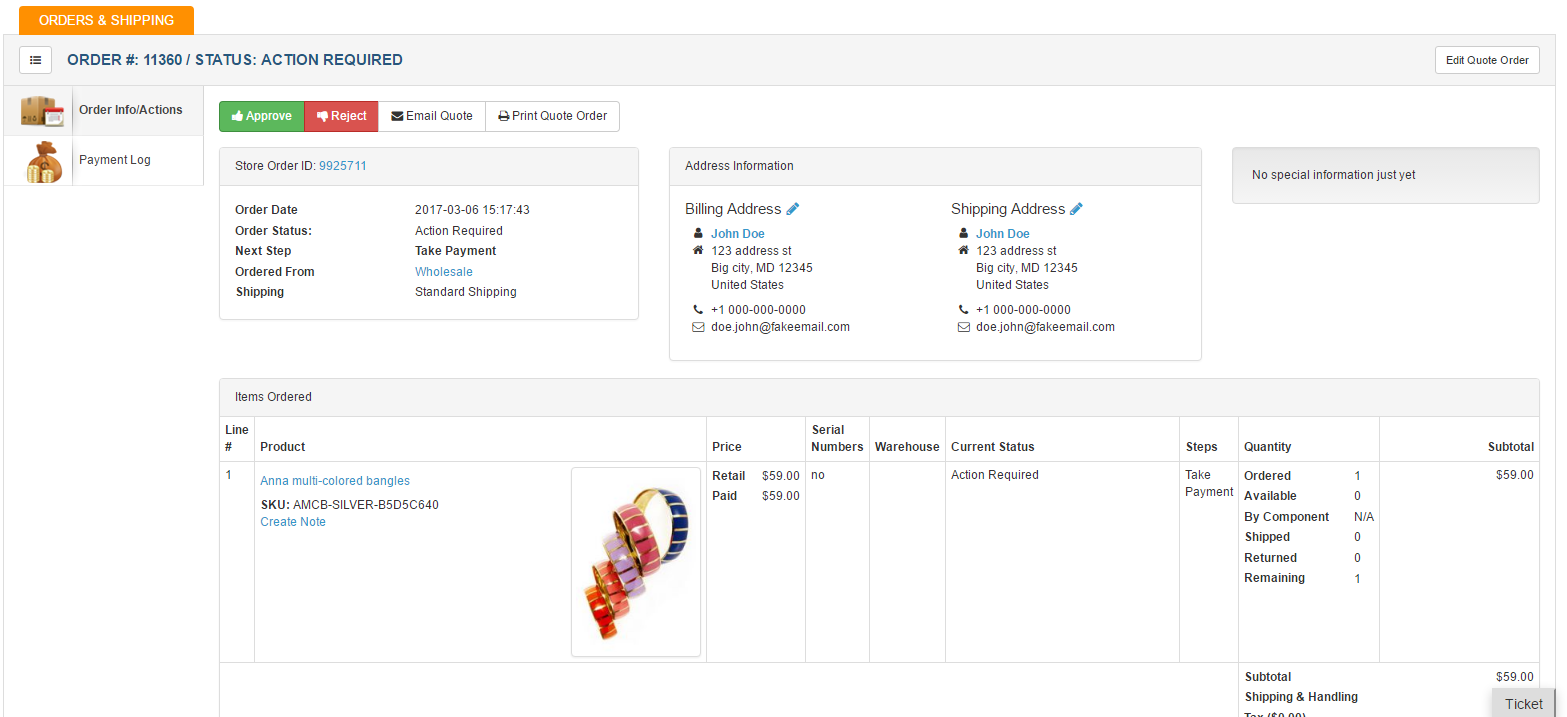The width and height of the screenshot is (1567, 717).
Task: Click Create Note link
Action: coord(293,522)
